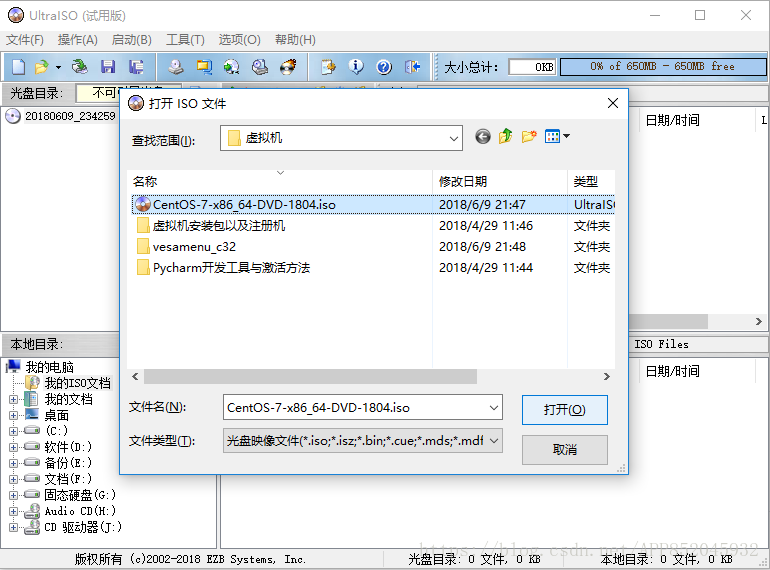This screenshot has width=770, height=570.
Task: Select the vesamenu_c32 folder
Action: [194, 247]
